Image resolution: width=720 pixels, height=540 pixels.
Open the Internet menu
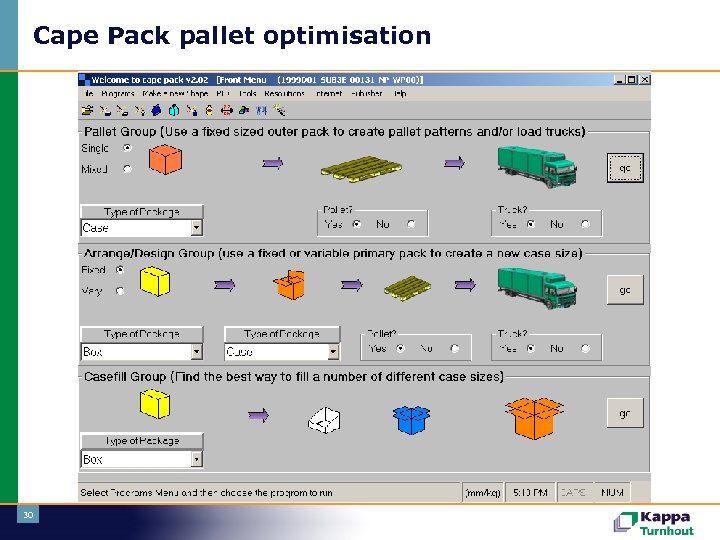[329, 94]
